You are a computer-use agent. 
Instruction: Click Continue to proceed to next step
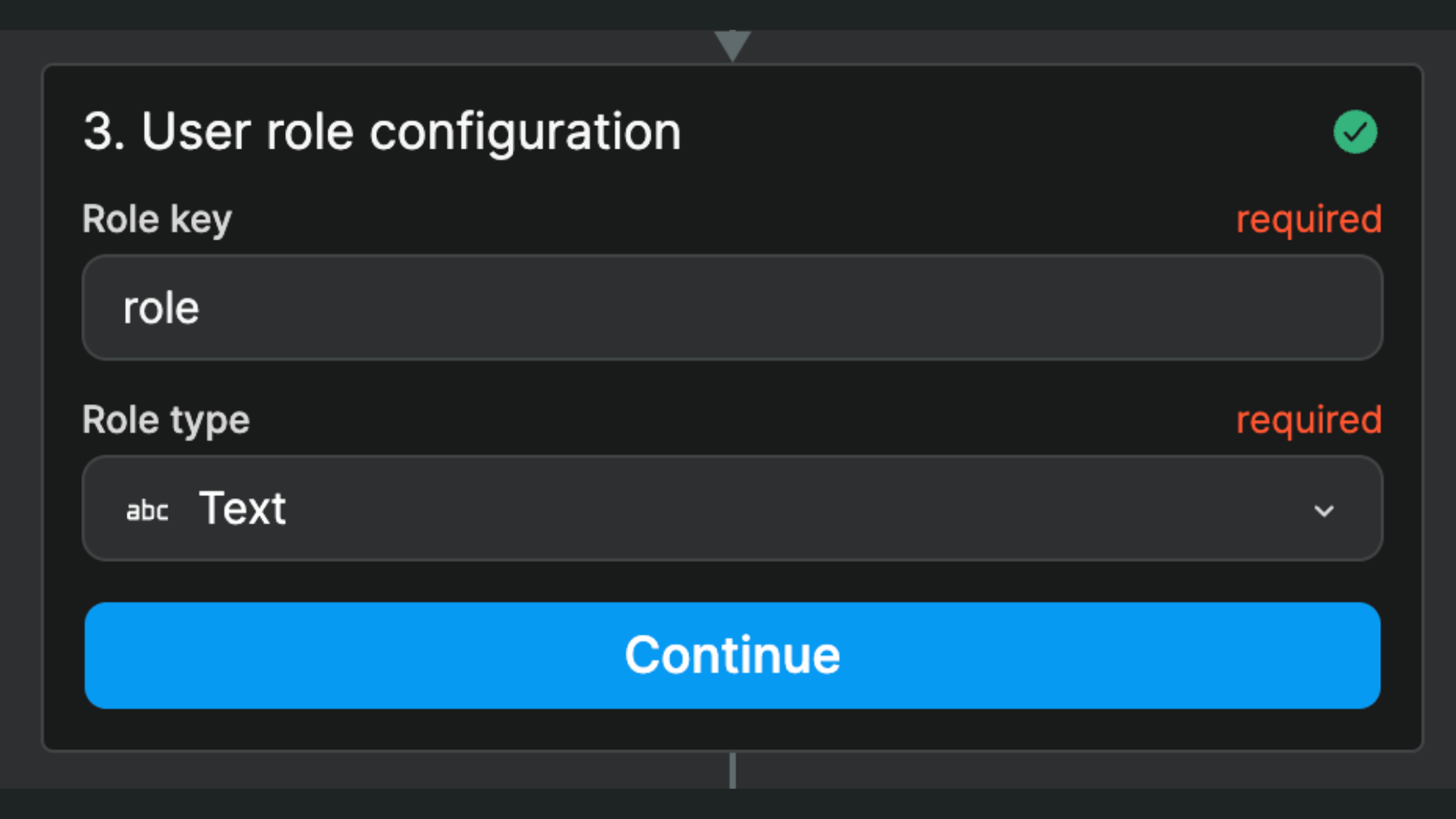click(x=731, y=655)
